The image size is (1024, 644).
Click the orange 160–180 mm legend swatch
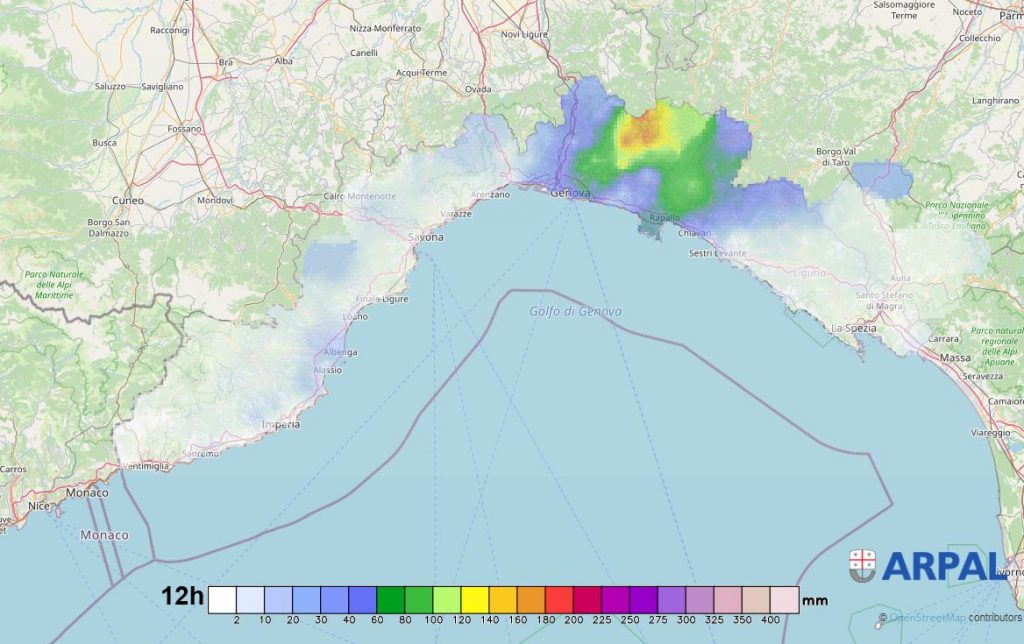click(531, 599)
